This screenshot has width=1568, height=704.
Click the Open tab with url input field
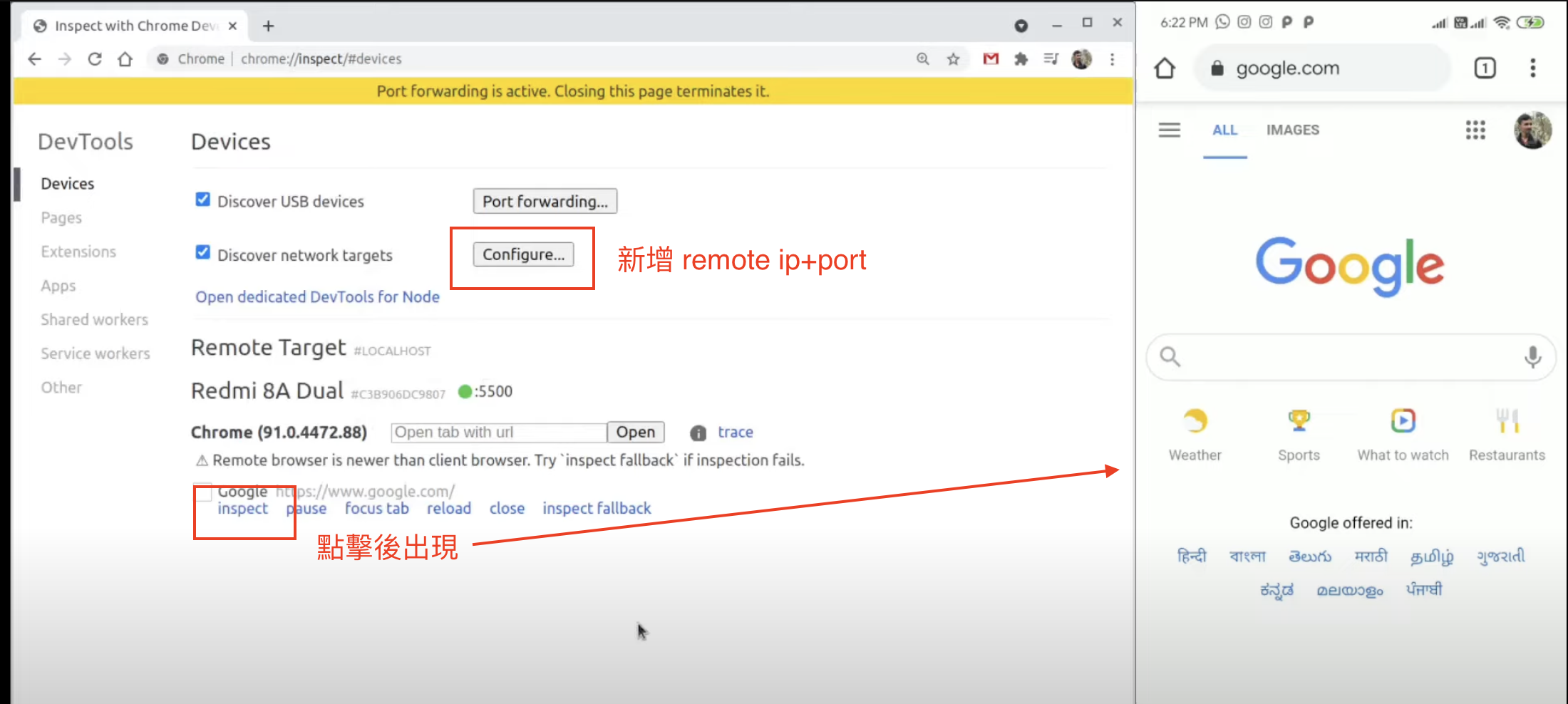tap(497, 432)
